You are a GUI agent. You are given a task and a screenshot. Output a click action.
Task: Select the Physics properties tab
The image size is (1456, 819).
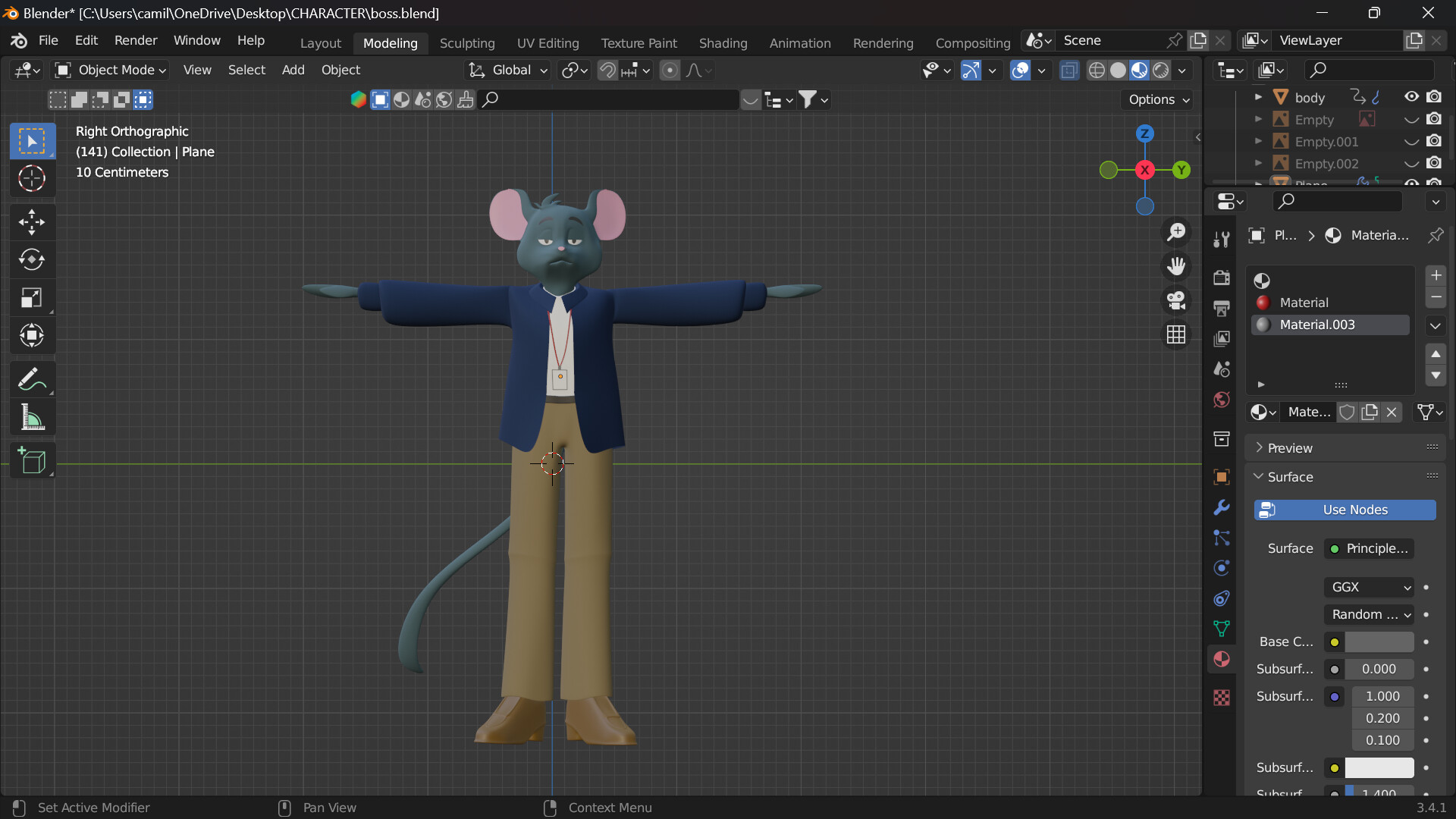[1222, 568]
